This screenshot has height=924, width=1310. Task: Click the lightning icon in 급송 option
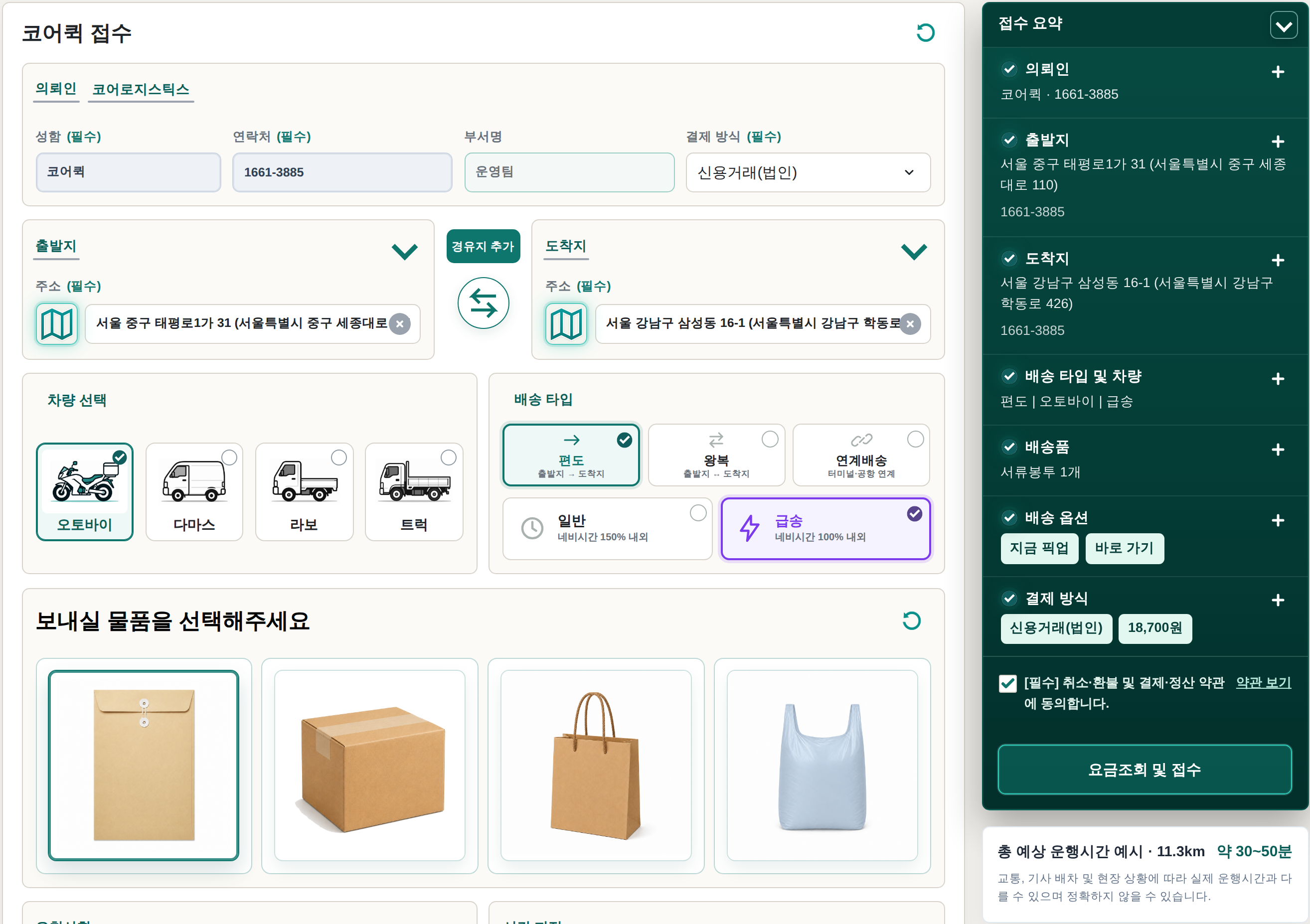click(x=749, y=528)
